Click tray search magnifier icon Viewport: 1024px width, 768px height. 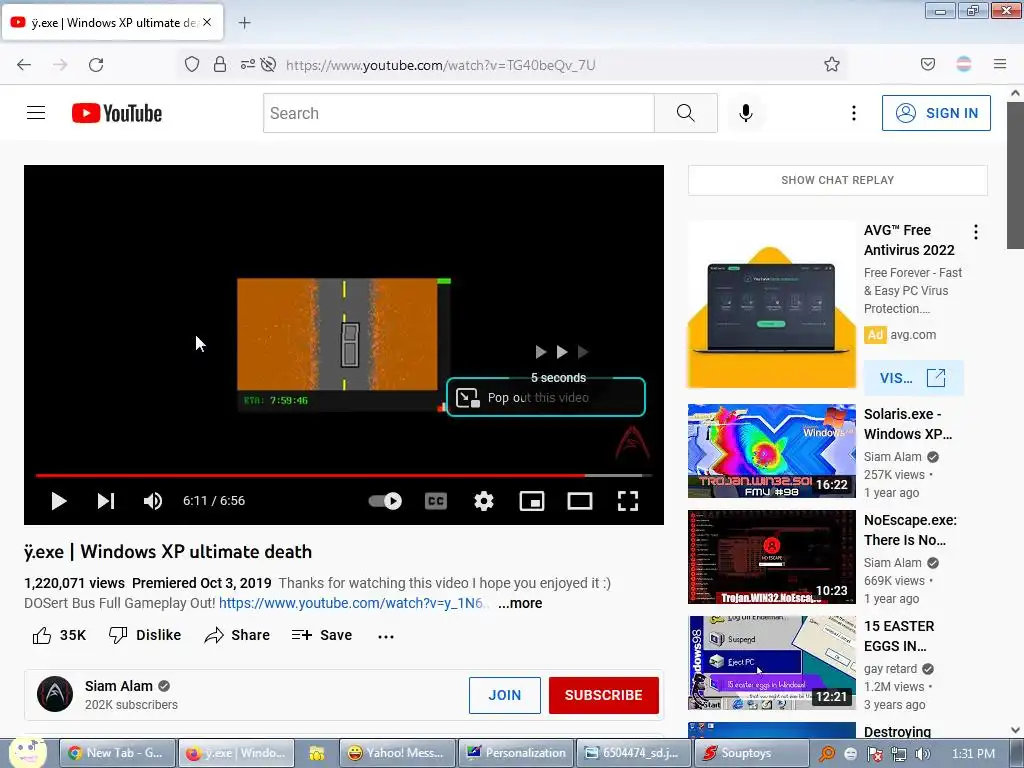tap(826, 754)
